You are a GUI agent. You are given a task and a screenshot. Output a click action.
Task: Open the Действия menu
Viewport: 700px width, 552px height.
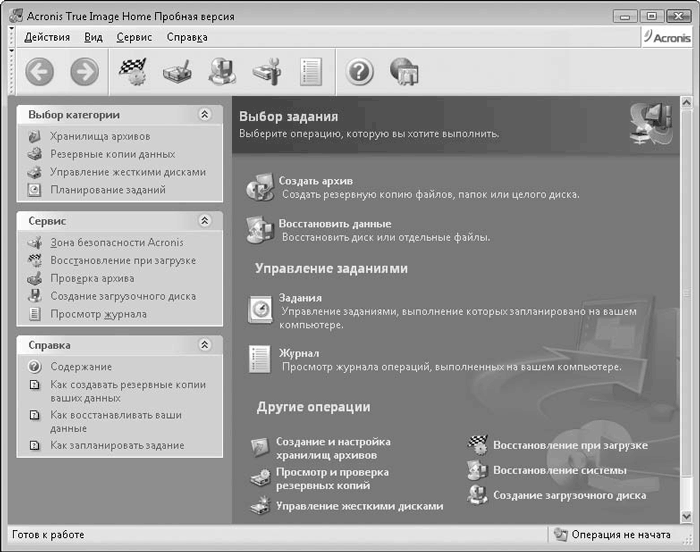tap(47, 37)
